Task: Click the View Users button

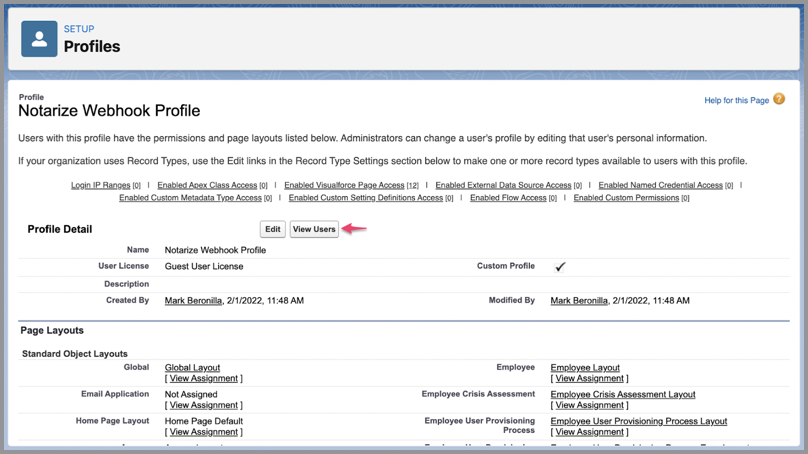Action: 314,229
